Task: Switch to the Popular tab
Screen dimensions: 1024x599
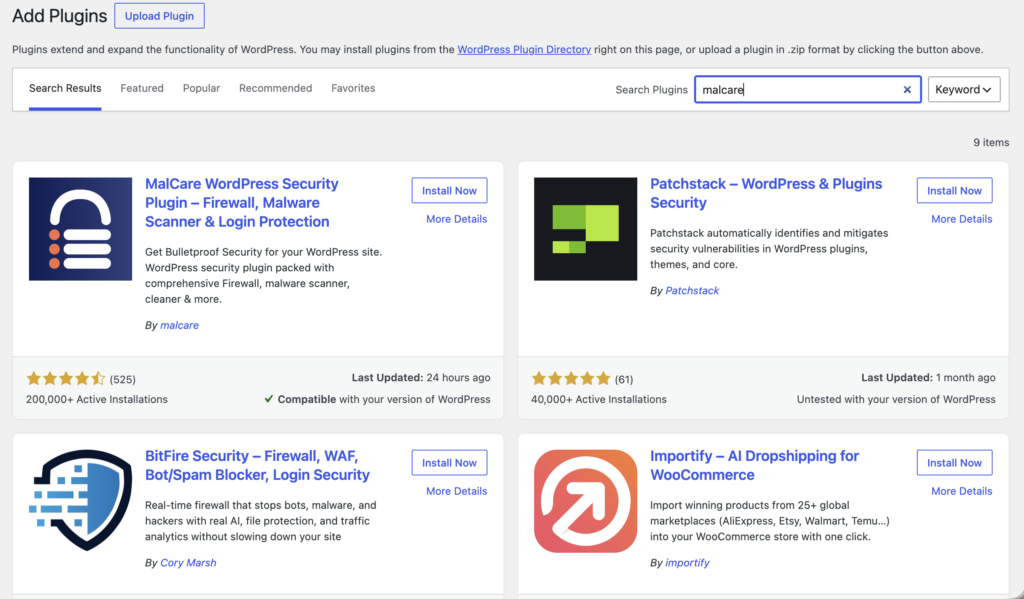Action: [201, 88]
